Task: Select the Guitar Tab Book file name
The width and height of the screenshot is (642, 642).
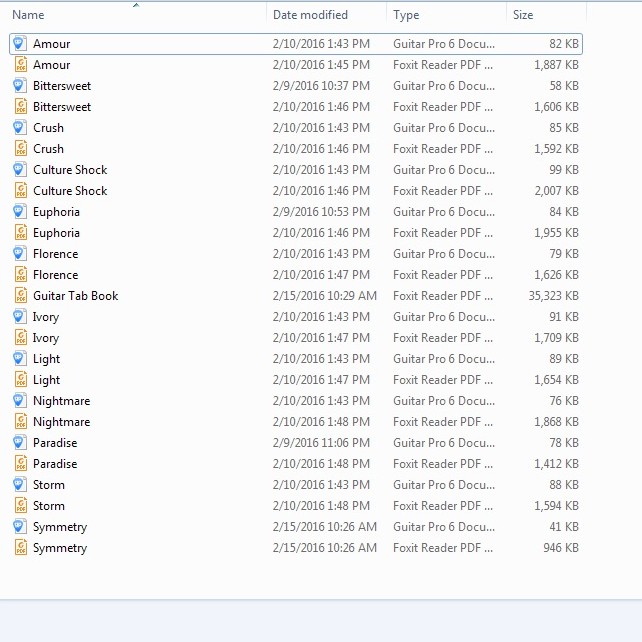Action: 75,296
